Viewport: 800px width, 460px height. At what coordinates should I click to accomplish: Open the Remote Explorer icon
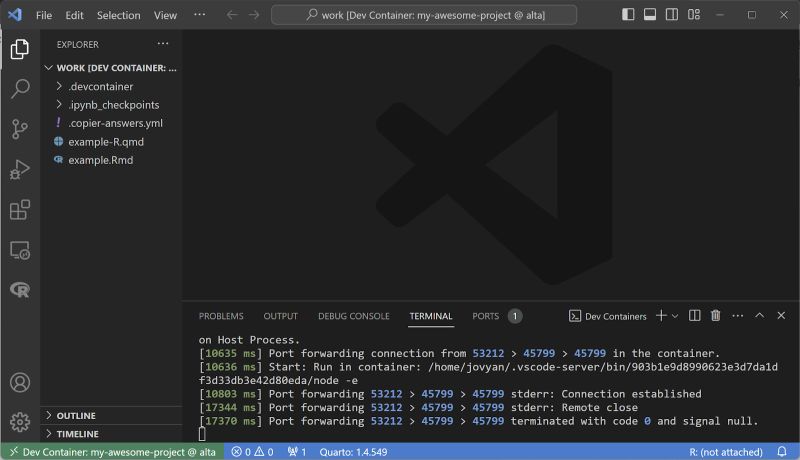[x=20, y=250]
